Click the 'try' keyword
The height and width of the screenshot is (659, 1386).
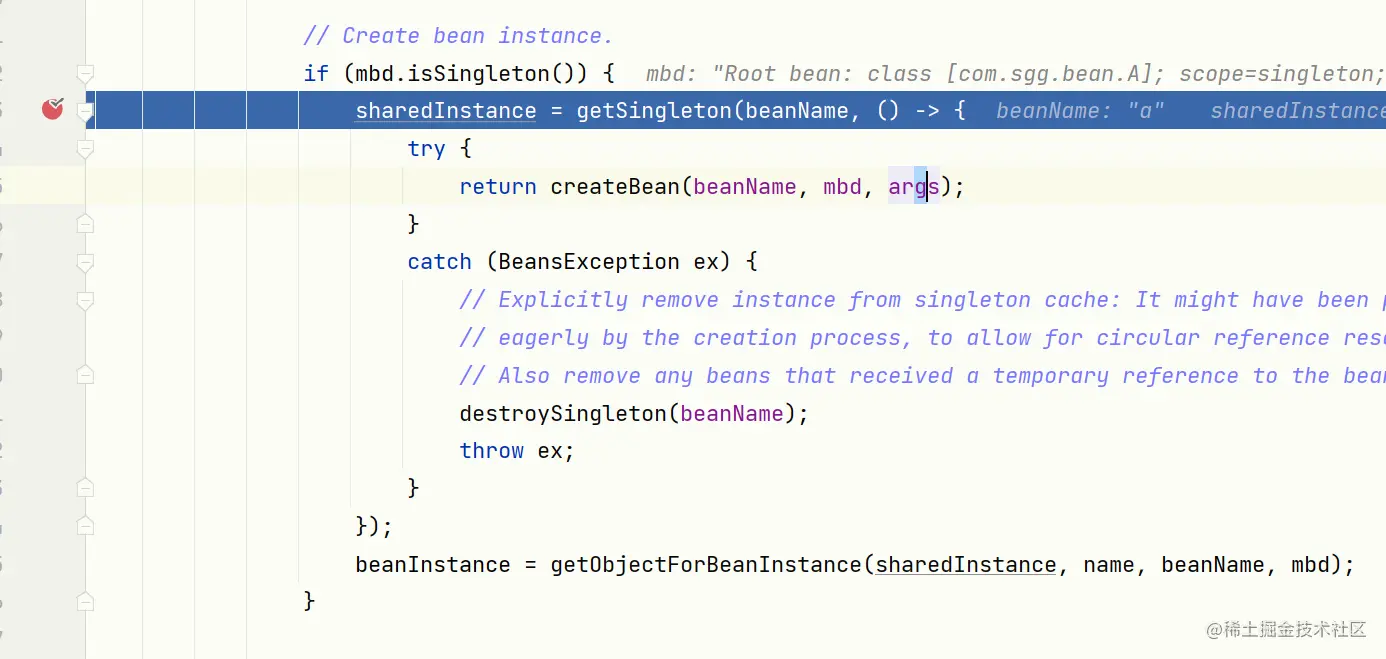(426, 149)
